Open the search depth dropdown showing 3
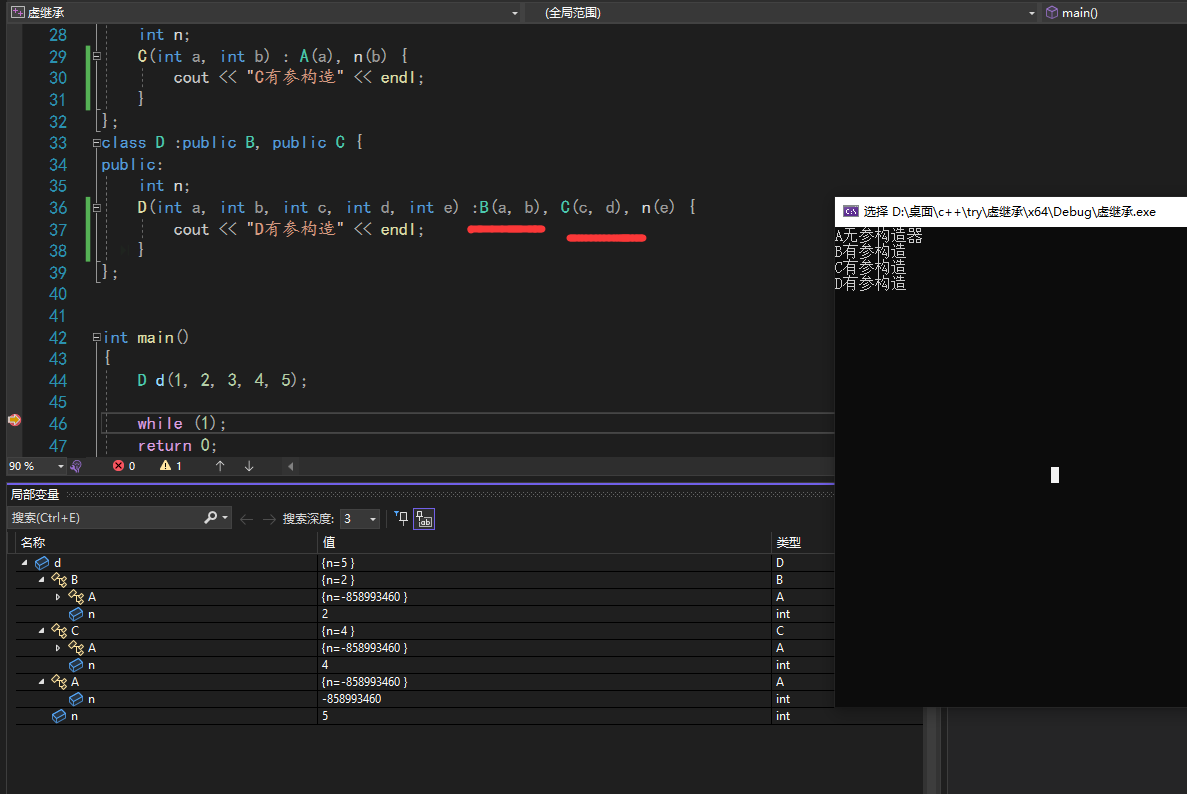This screenshot has width=1187, height=794. point(373,519)
